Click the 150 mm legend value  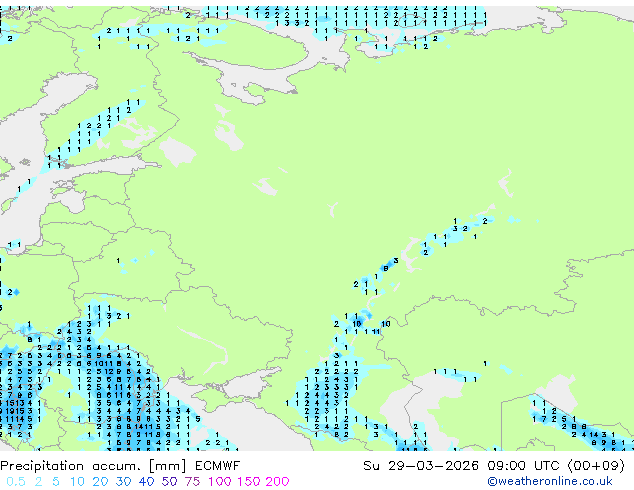click(x=248, y=482)
